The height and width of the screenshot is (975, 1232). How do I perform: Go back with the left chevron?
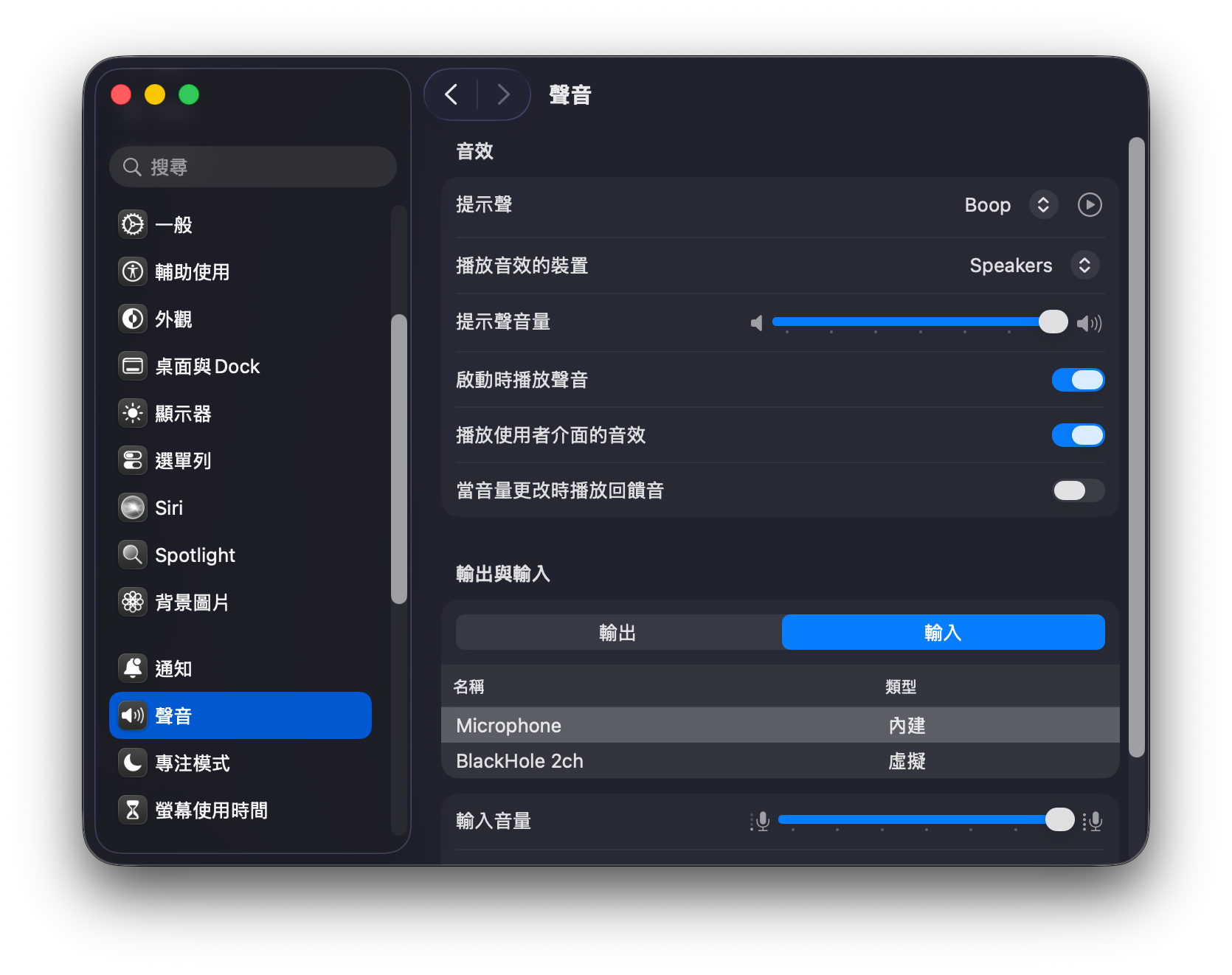pos(451,94)
